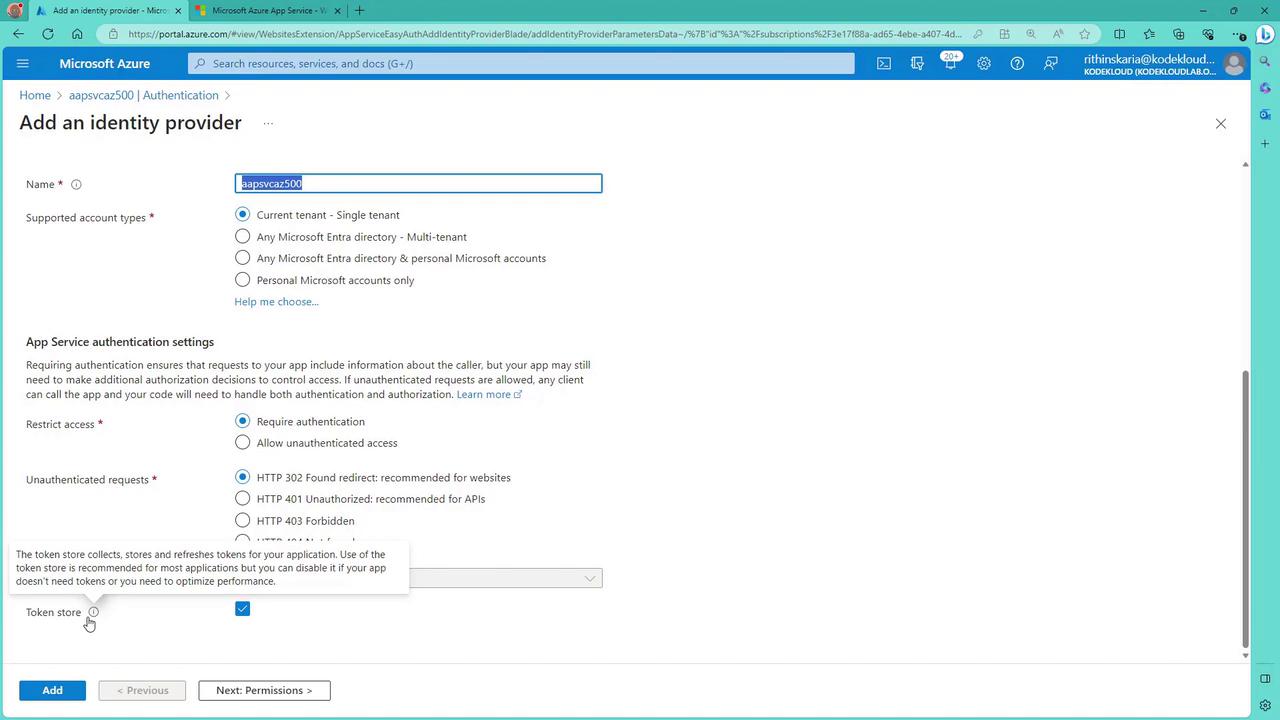Open Directories and subscriptions filter icon

pyautogui.click(x=917, y=63)
